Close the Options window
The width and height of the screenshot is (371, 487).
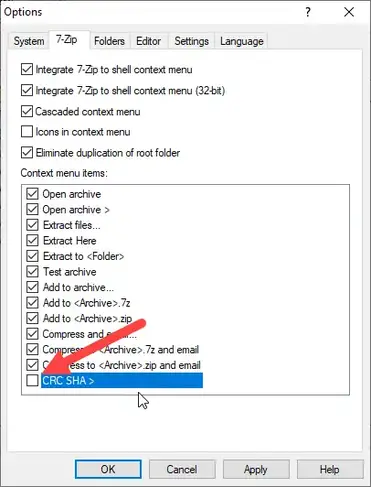(x=349, y=12)
